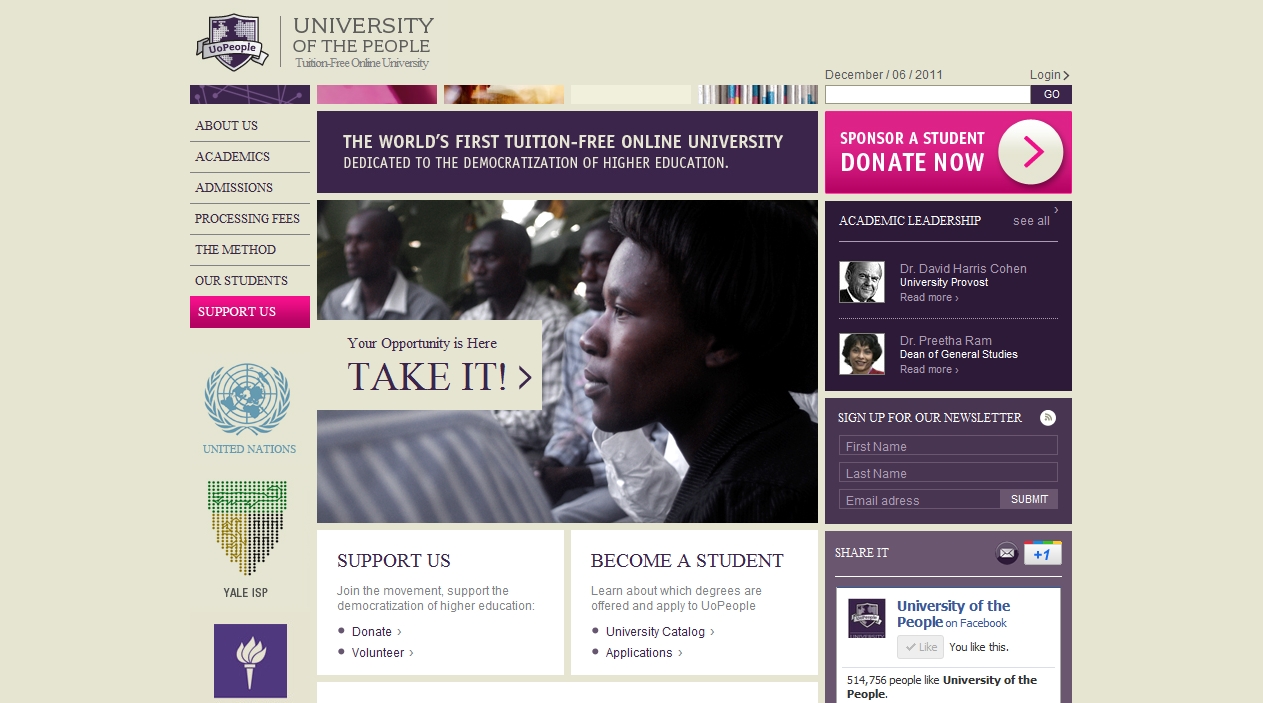Share the page via email envelope icon
This screenshot has height=703, width=1263.
pyautogui.click(x=1006, y=553)
